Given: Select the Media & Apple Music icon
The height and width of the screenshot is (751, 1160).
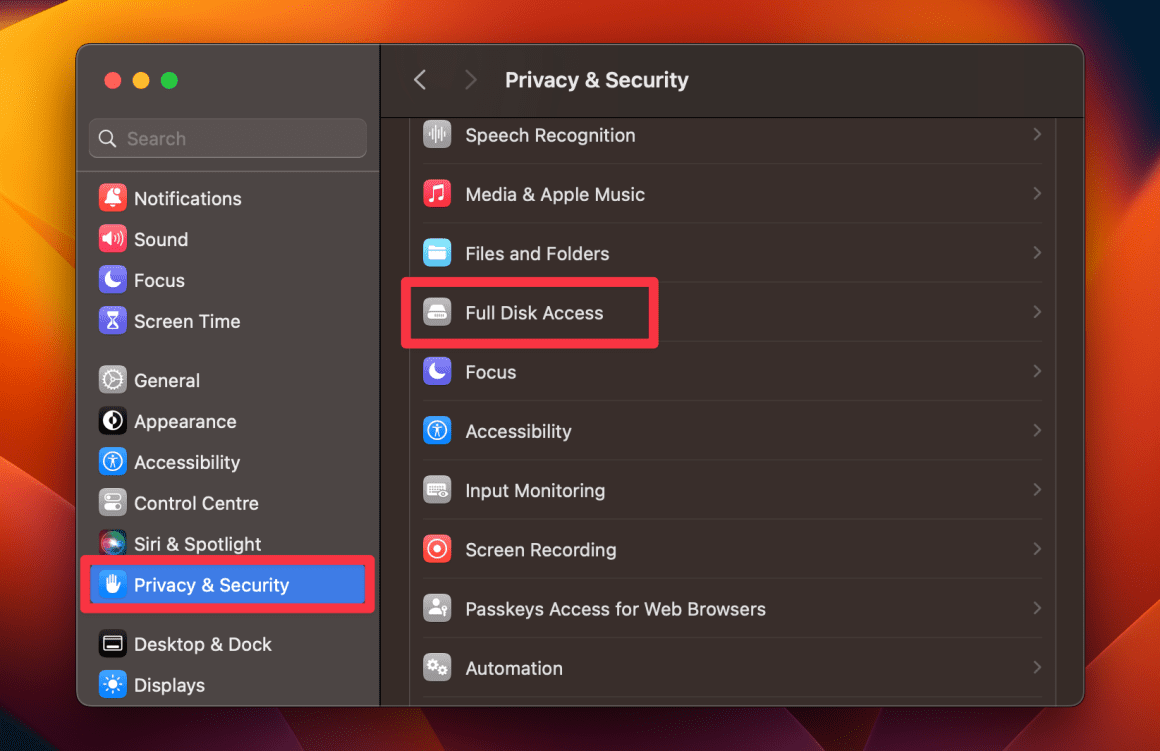Looking at the screenshot, I should point(437,194).
